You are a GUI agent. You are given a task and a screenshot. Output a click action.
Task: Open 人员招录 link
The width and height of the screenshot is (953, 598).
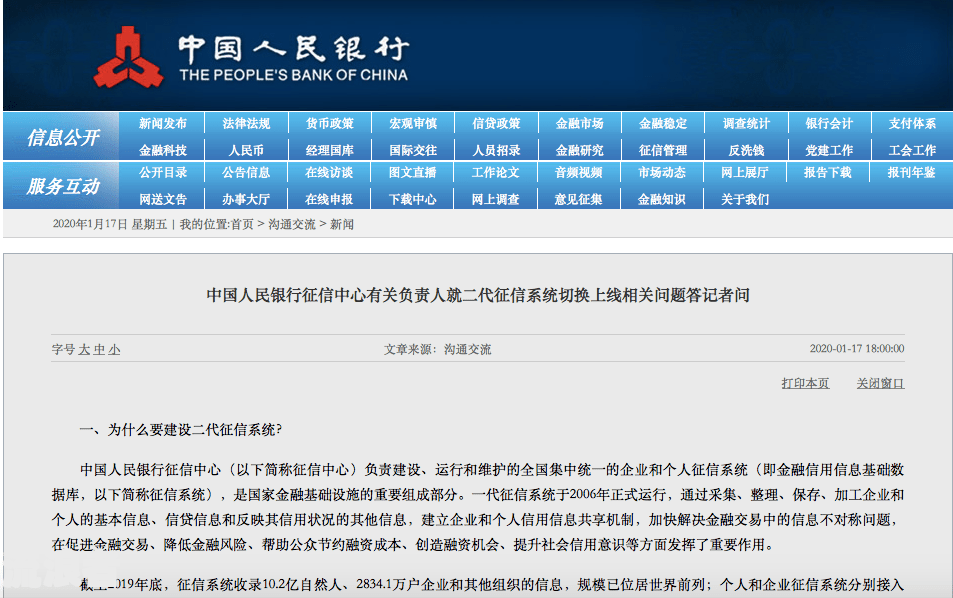[x=496, y=150]
